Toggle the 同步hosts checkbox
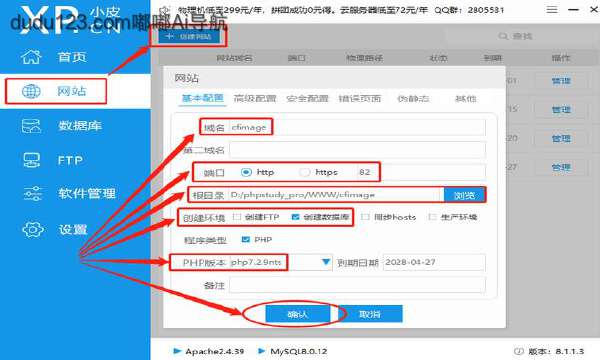 [x=365, y=217]
